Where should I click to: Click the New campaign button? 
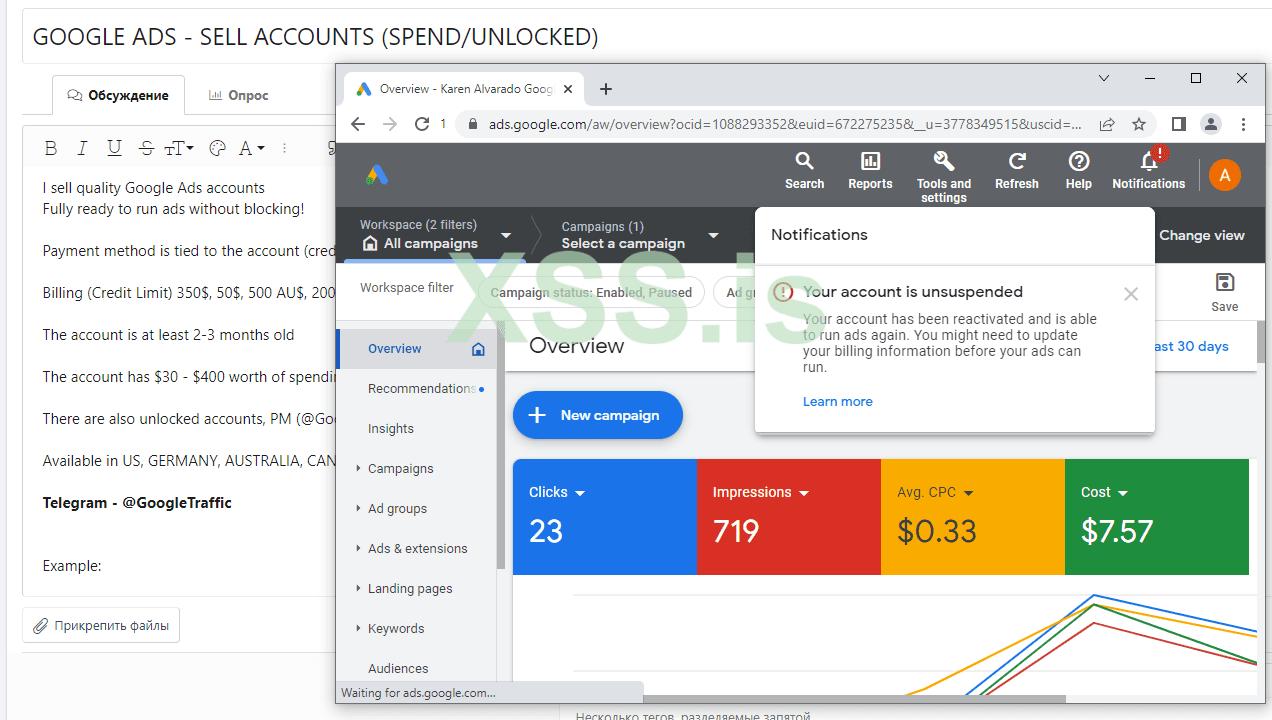click(x=598, y=415)
